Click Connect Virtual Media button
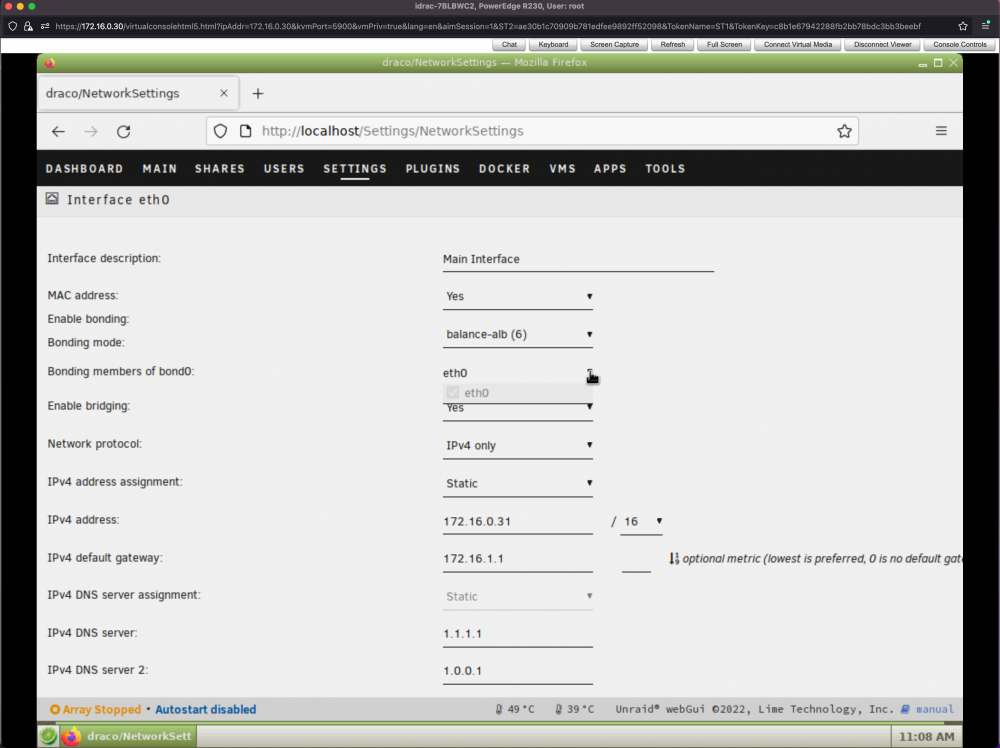The image size is (1000, 748). point(798,45)
